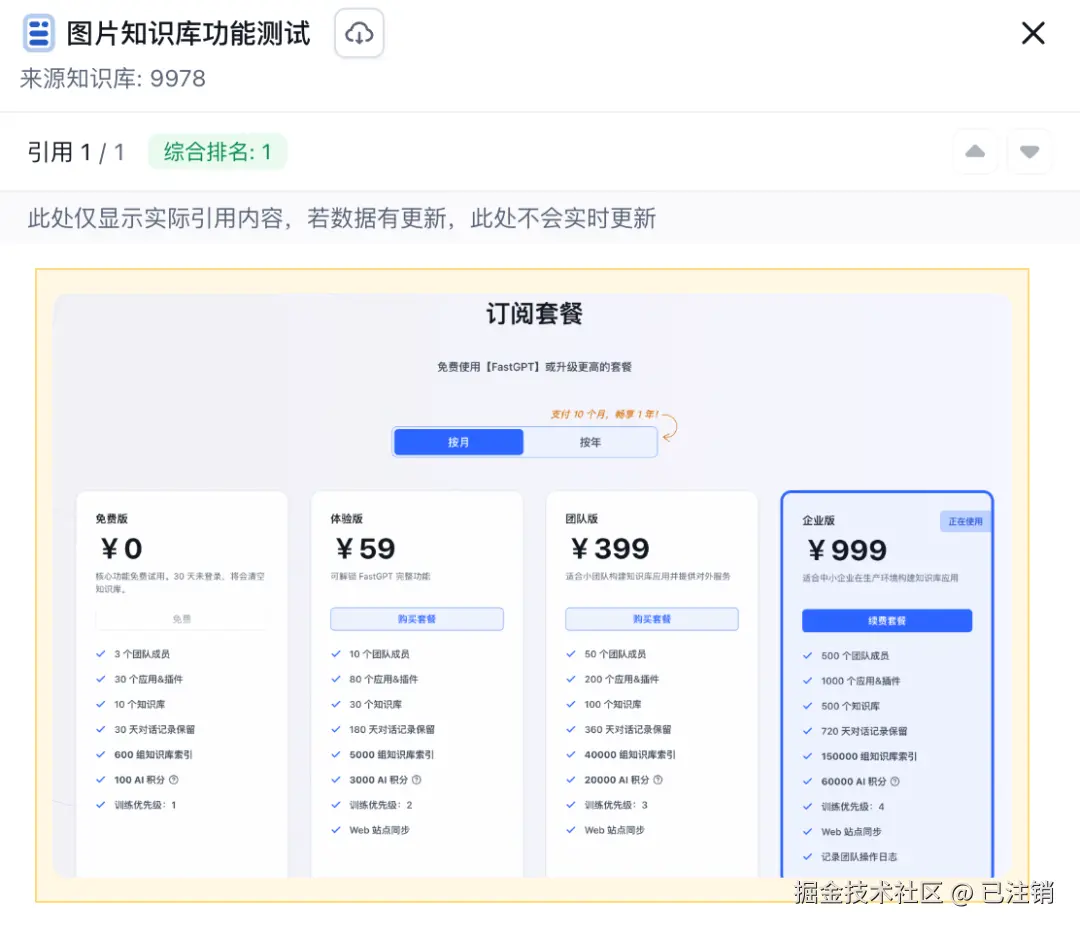Click the 正在使用 badge on 企业版
Screen dimensions: 1080x932
tap(965, 521)
